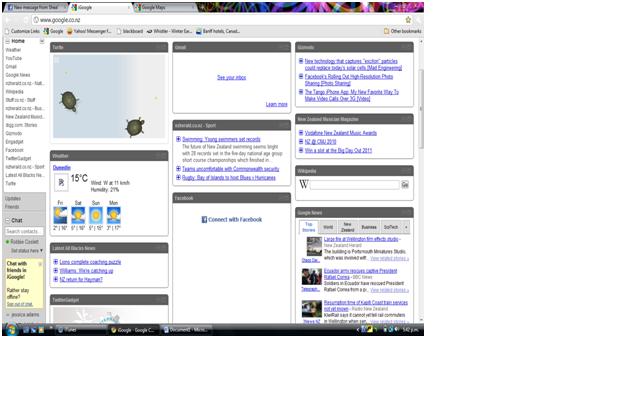Click the left turtle in Turtle gadget

click(x=69, y=101)
